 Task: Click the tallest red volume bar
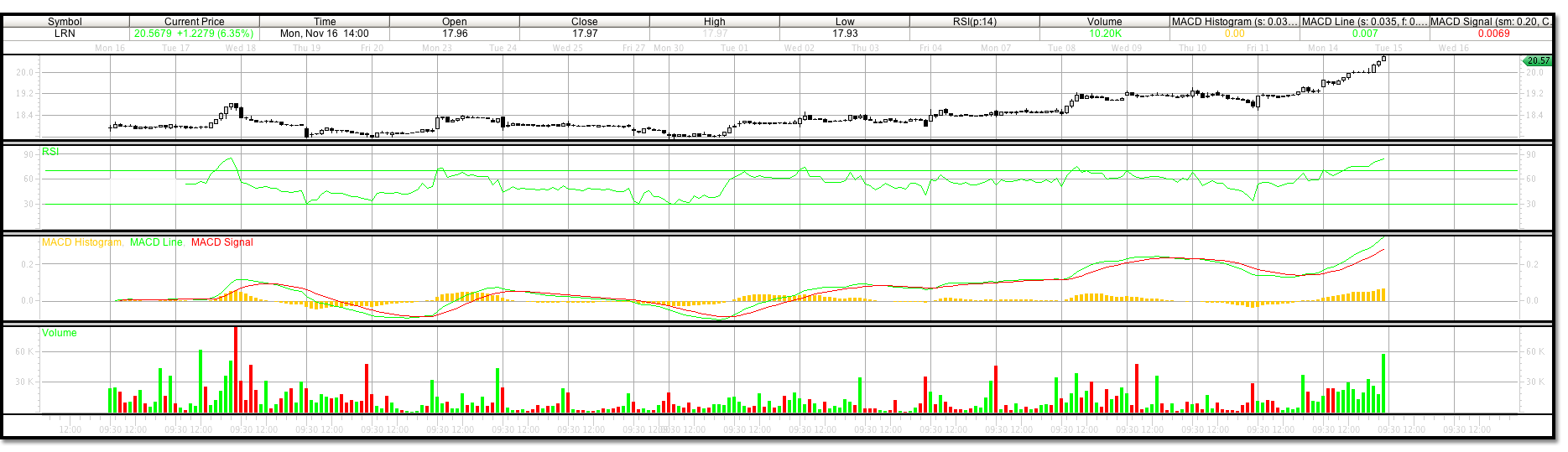[236, 369]
